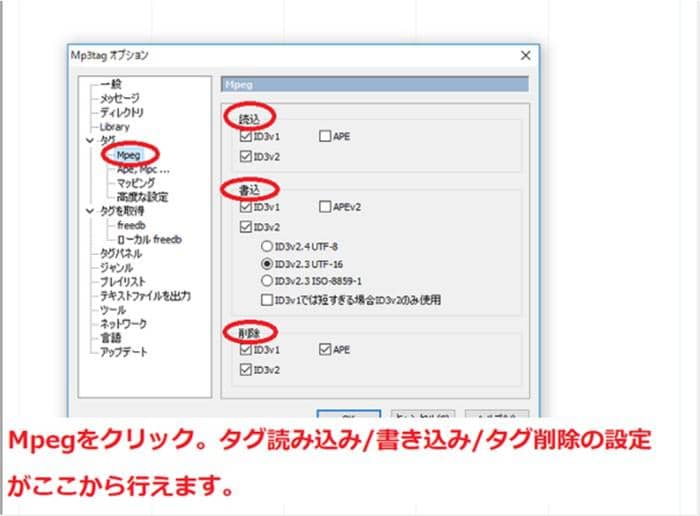The width and height of the screenshot is (700, 516).
Task: Select ディレクトリ in the tree
Action: tap(121, 112)
